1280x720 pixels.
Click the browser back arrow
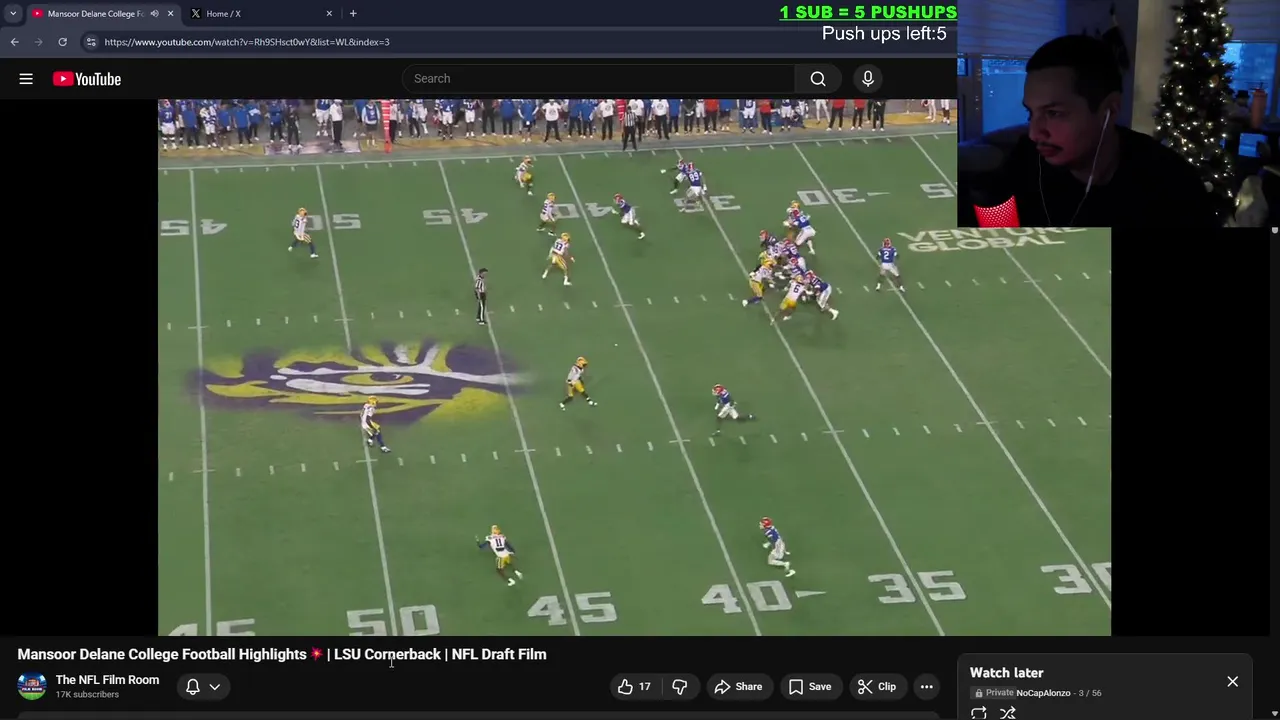coord(15,42)
